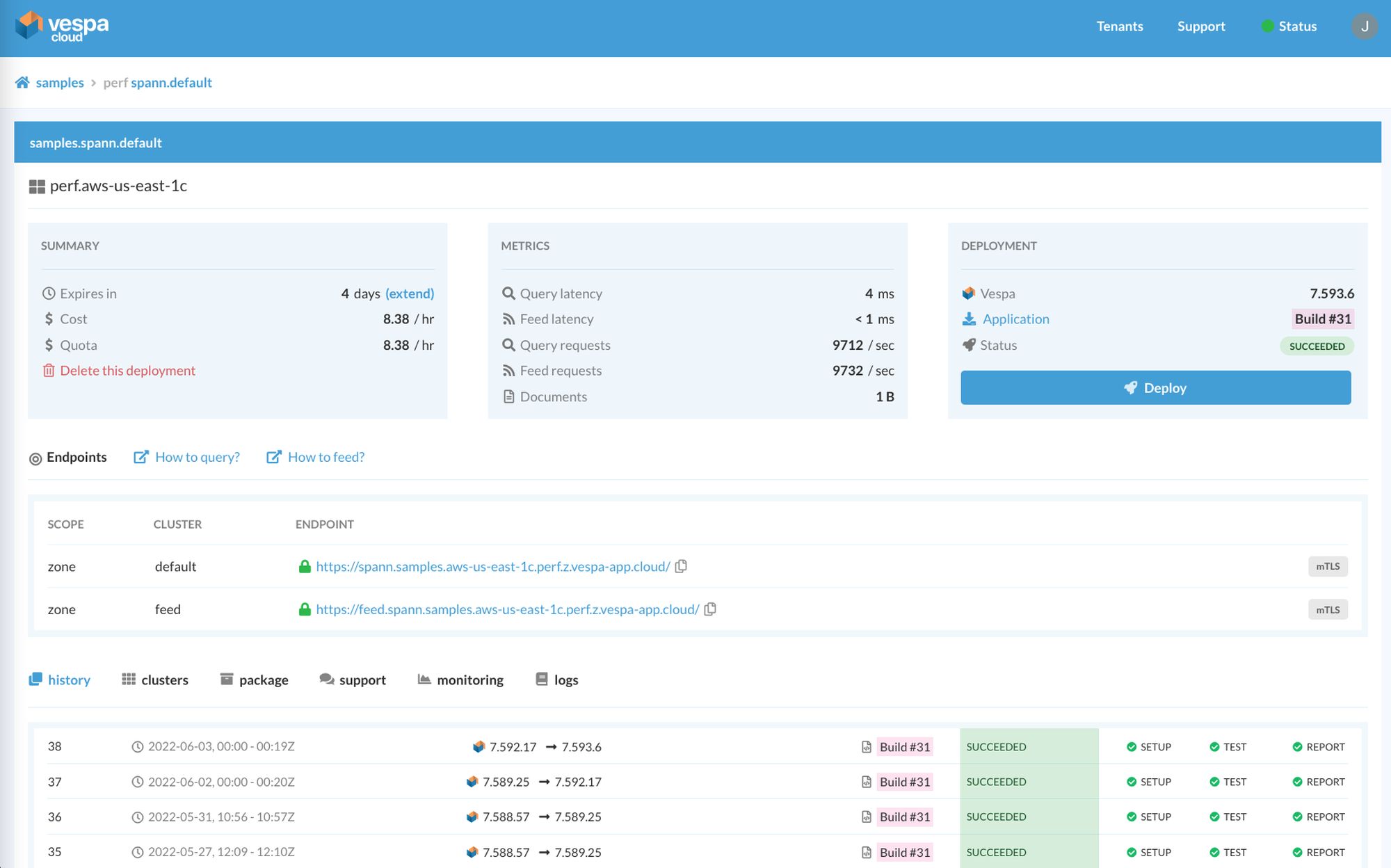Click the home icon in breadcrumb

22,83
